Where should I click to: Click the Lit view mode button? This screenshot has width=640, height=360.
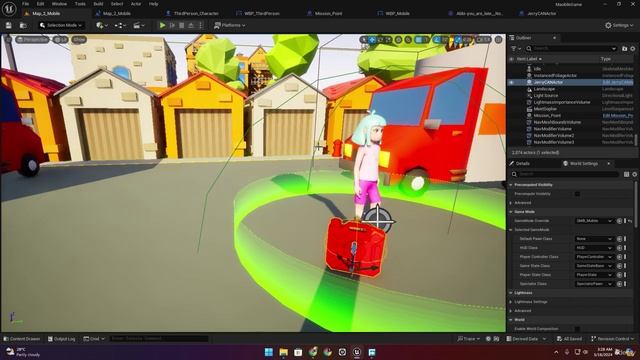[60, 39]
